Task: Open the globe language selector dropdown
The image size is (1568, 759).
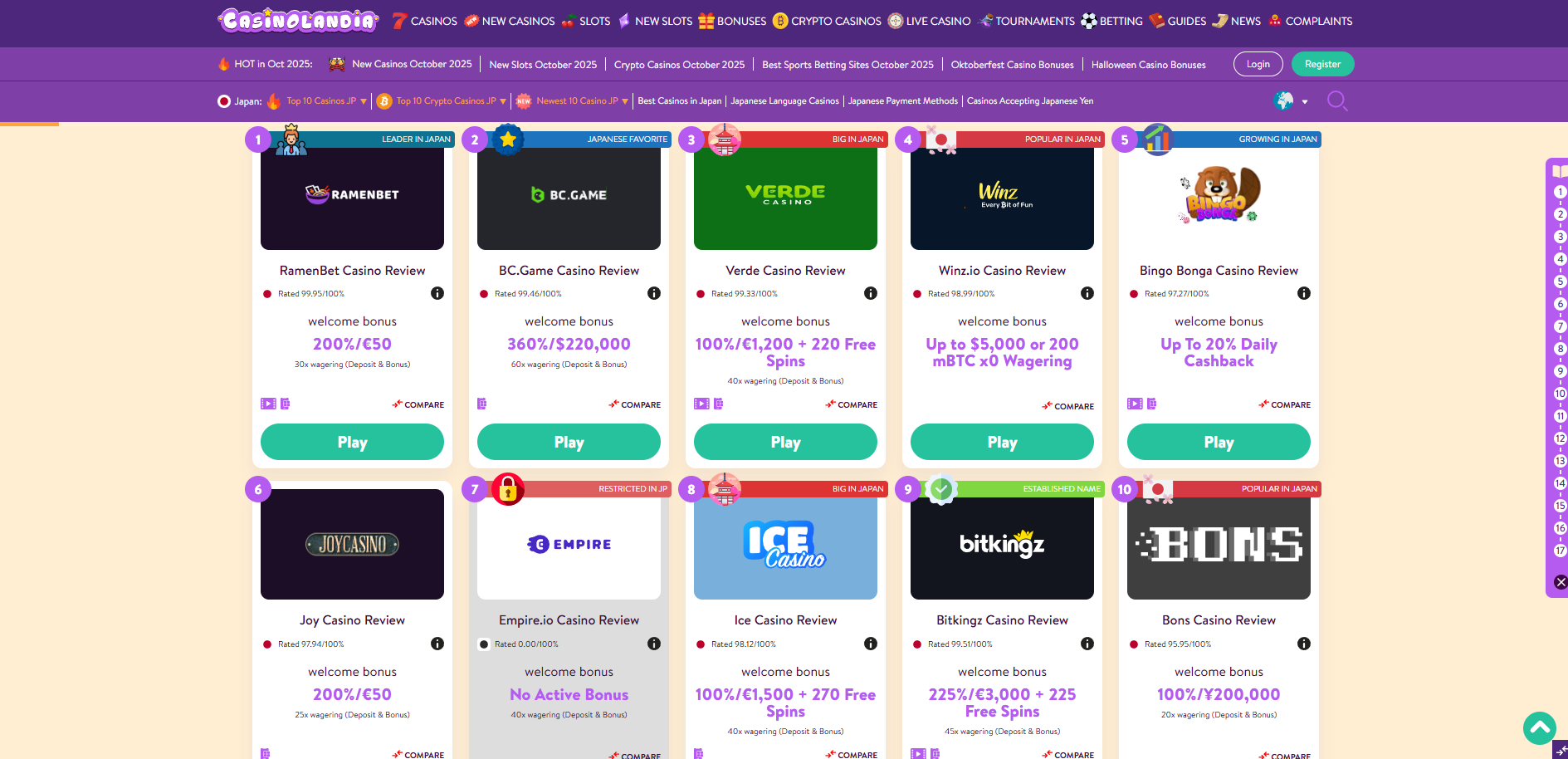Action: point(1291,101)
